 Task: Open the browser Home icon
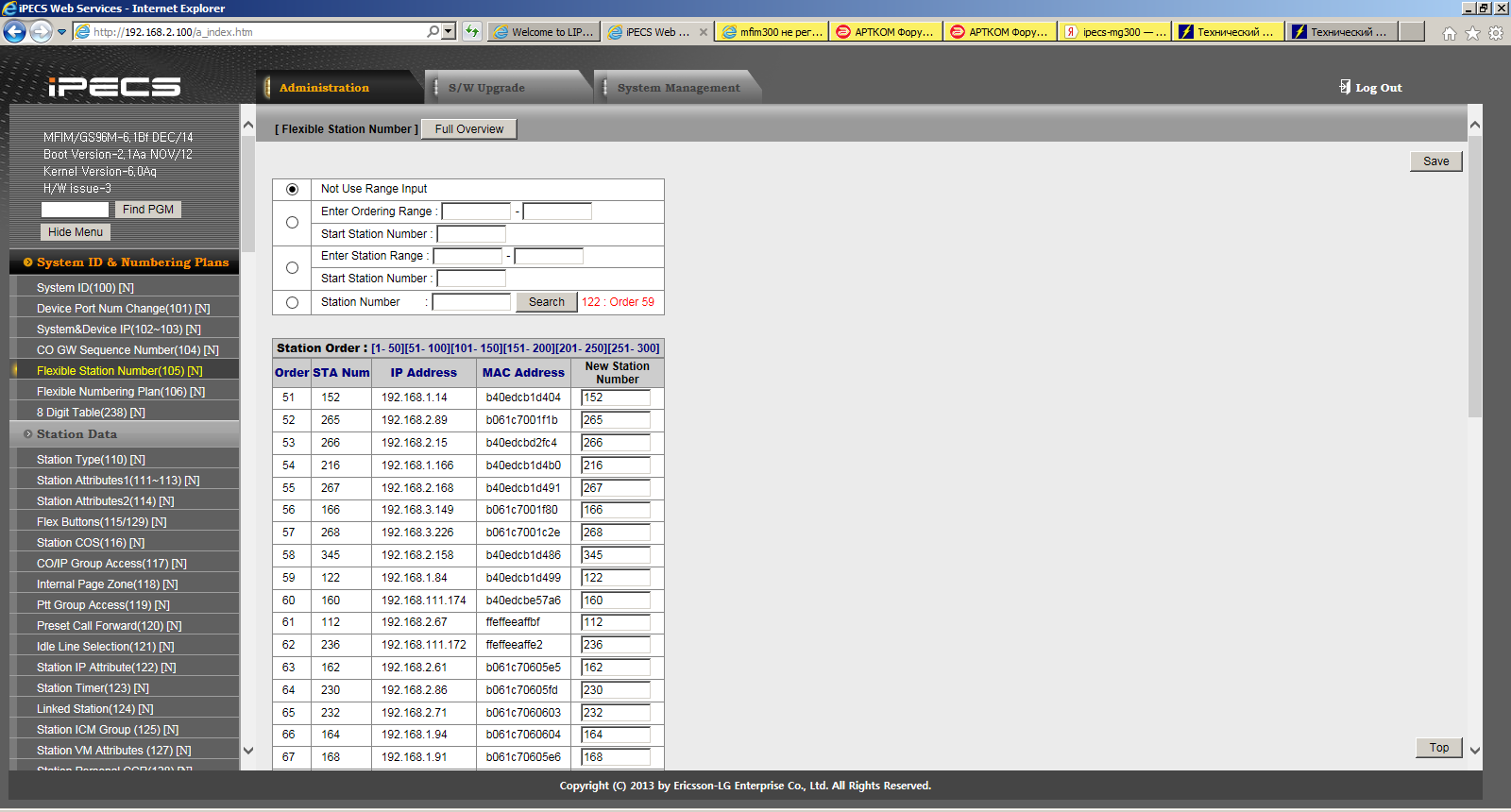(1449, 33)
